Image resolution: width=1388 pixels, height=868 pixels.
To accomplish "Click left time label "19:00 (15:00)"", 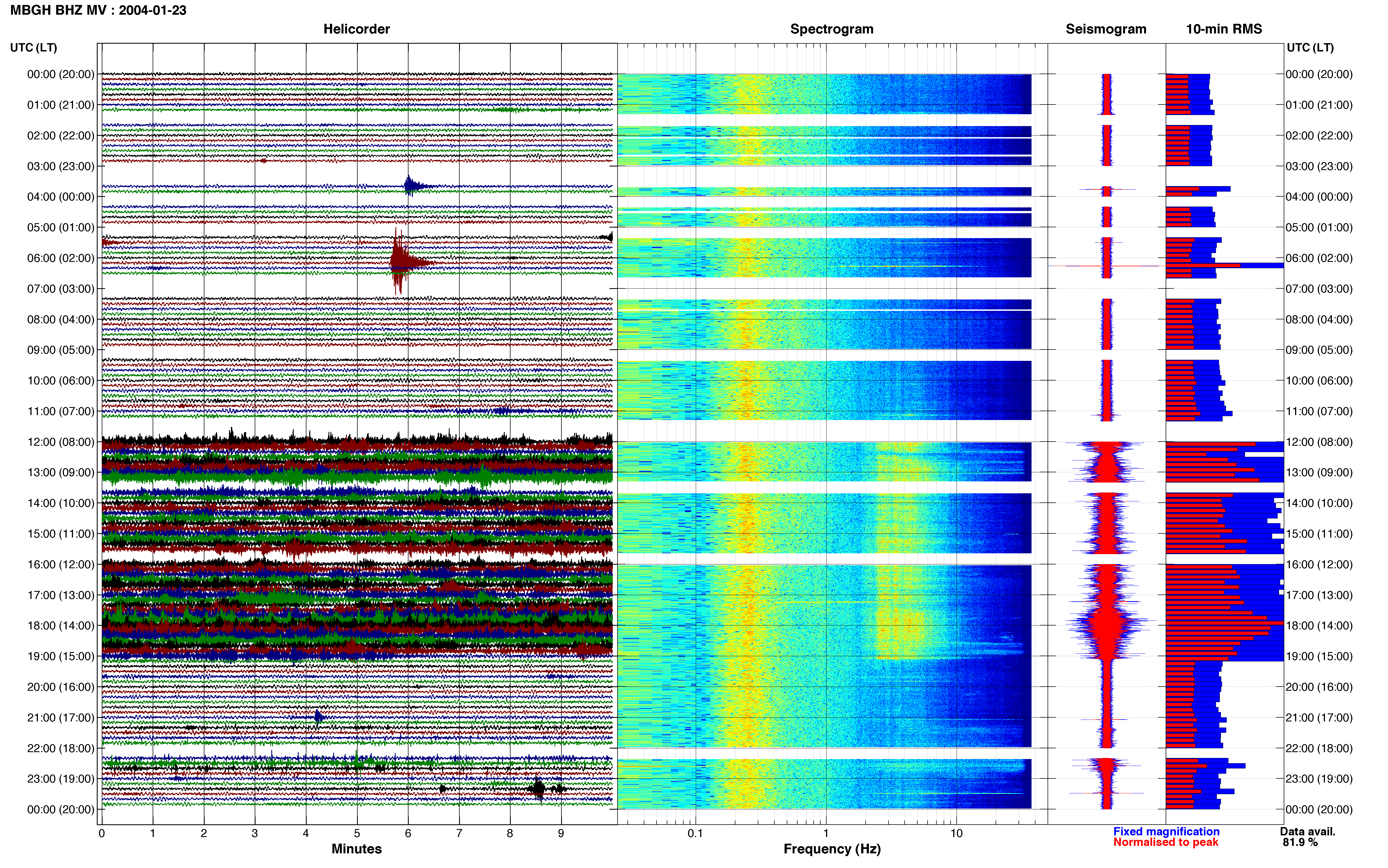I will coord(61,656).
